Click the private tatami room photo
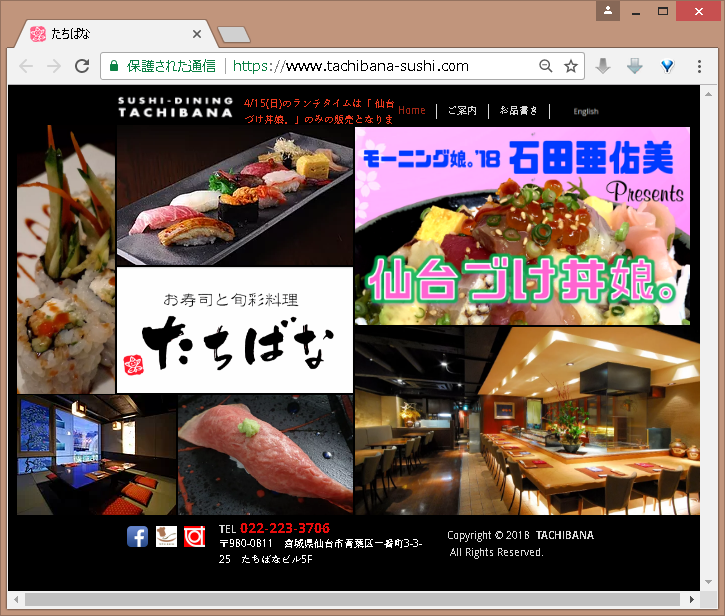This screenshot has height=616, width=725. tap(97, 455)
